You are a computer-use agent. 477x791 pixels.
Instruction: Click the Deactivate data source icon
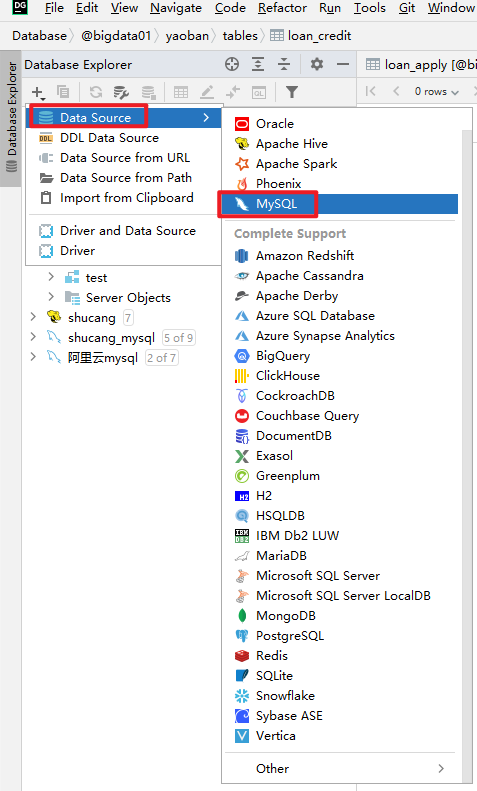pyautogui.click(x=148, y=92)
